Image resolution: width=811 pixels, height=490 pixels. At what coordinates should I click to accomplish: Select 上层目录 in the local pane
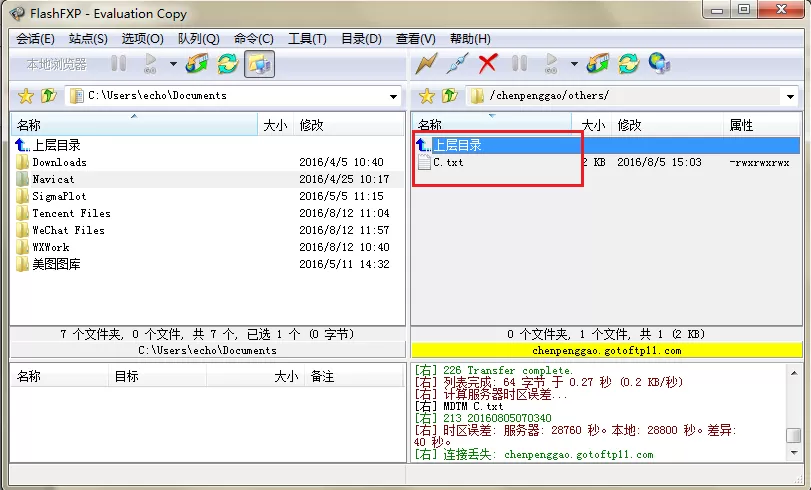57,145
